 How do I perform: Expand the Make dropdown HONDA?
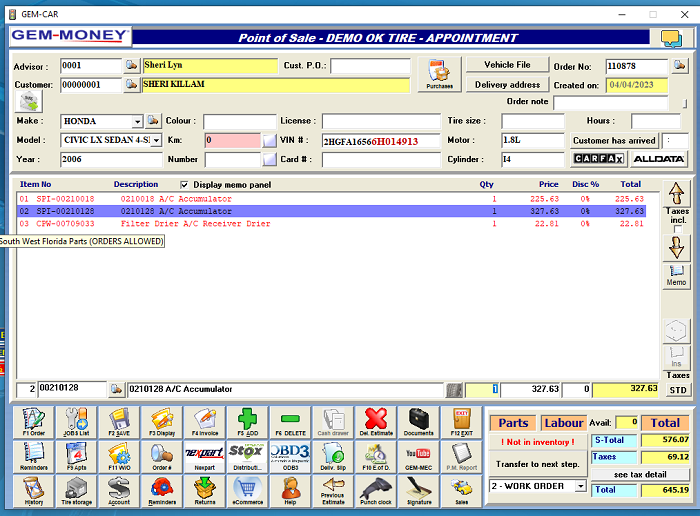[138, 121]
